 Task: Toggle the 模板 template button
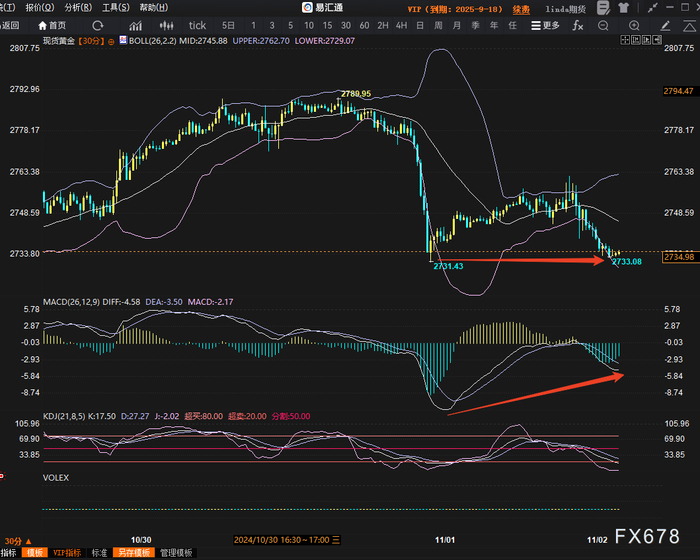pos(36,553)
